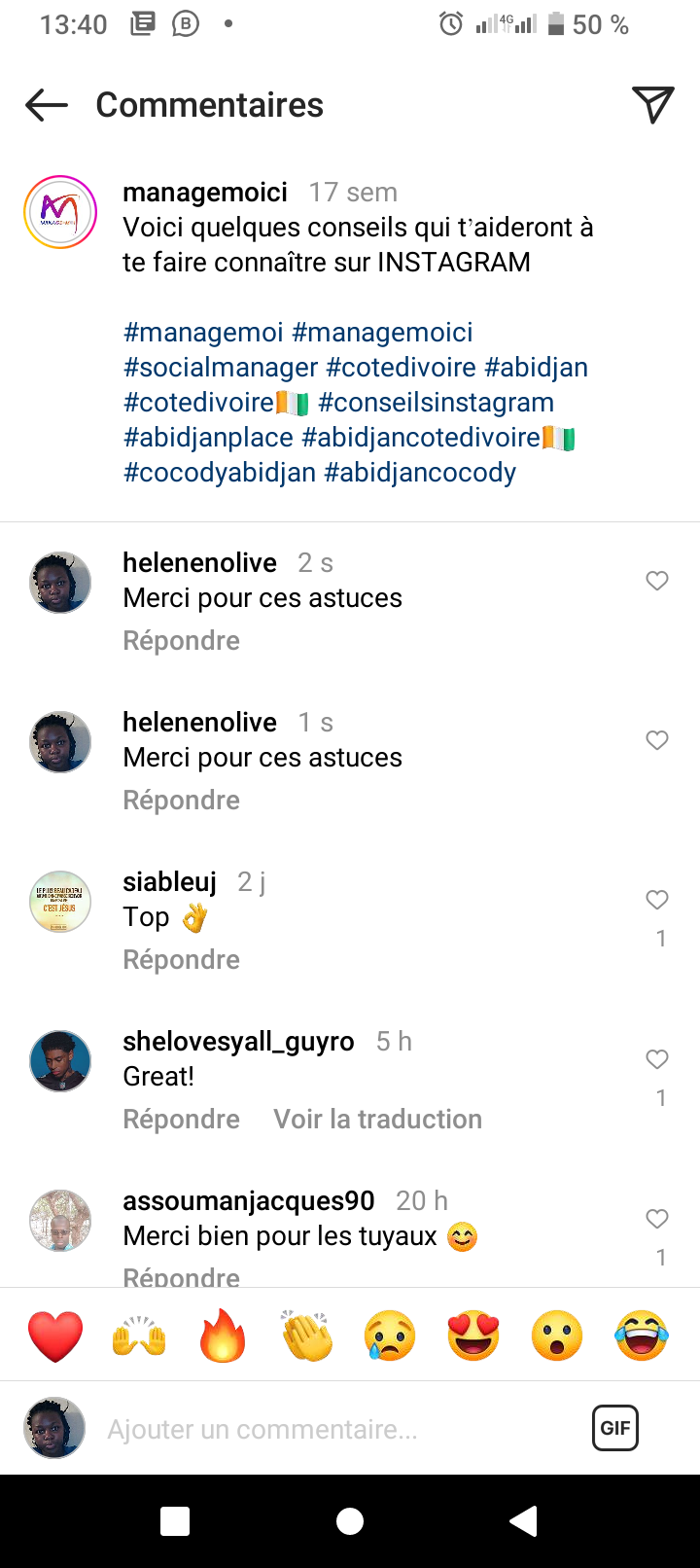This screenshot has width=700, height=1568.
Task: Tap the red heart emoji reaction
Action: point(55,1335)
